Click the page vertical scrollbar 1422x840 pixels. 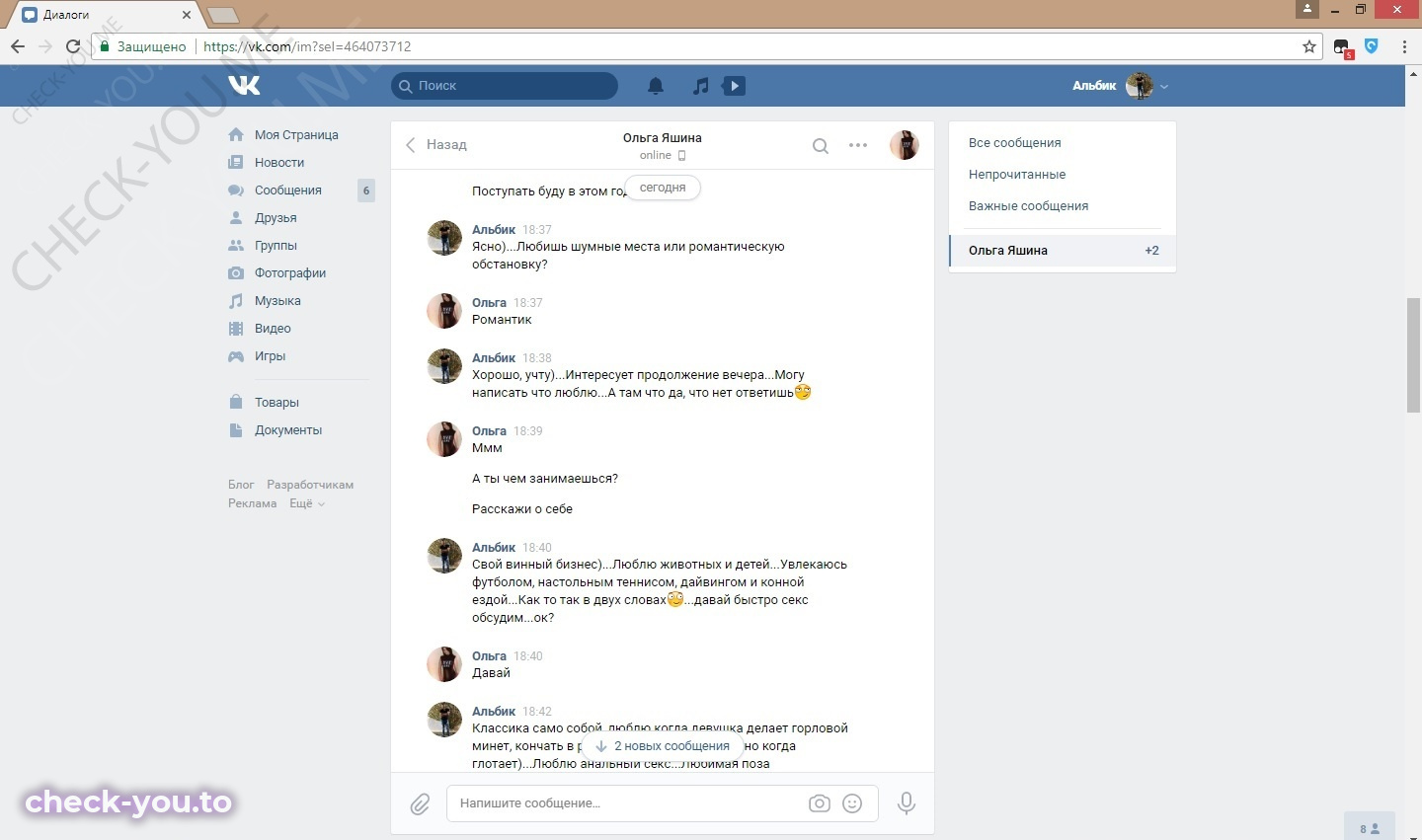pyautogui.click(x=1414, y=355)
